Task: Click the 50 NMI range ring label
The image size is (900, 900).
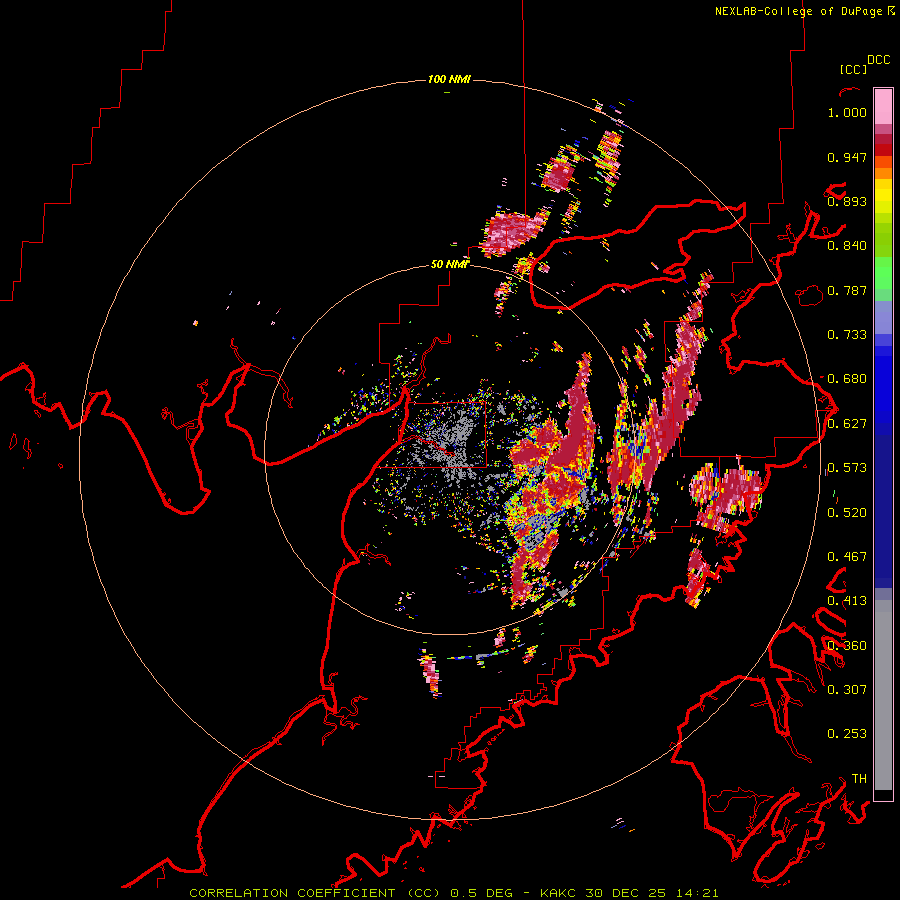Action: click(450, 264)
